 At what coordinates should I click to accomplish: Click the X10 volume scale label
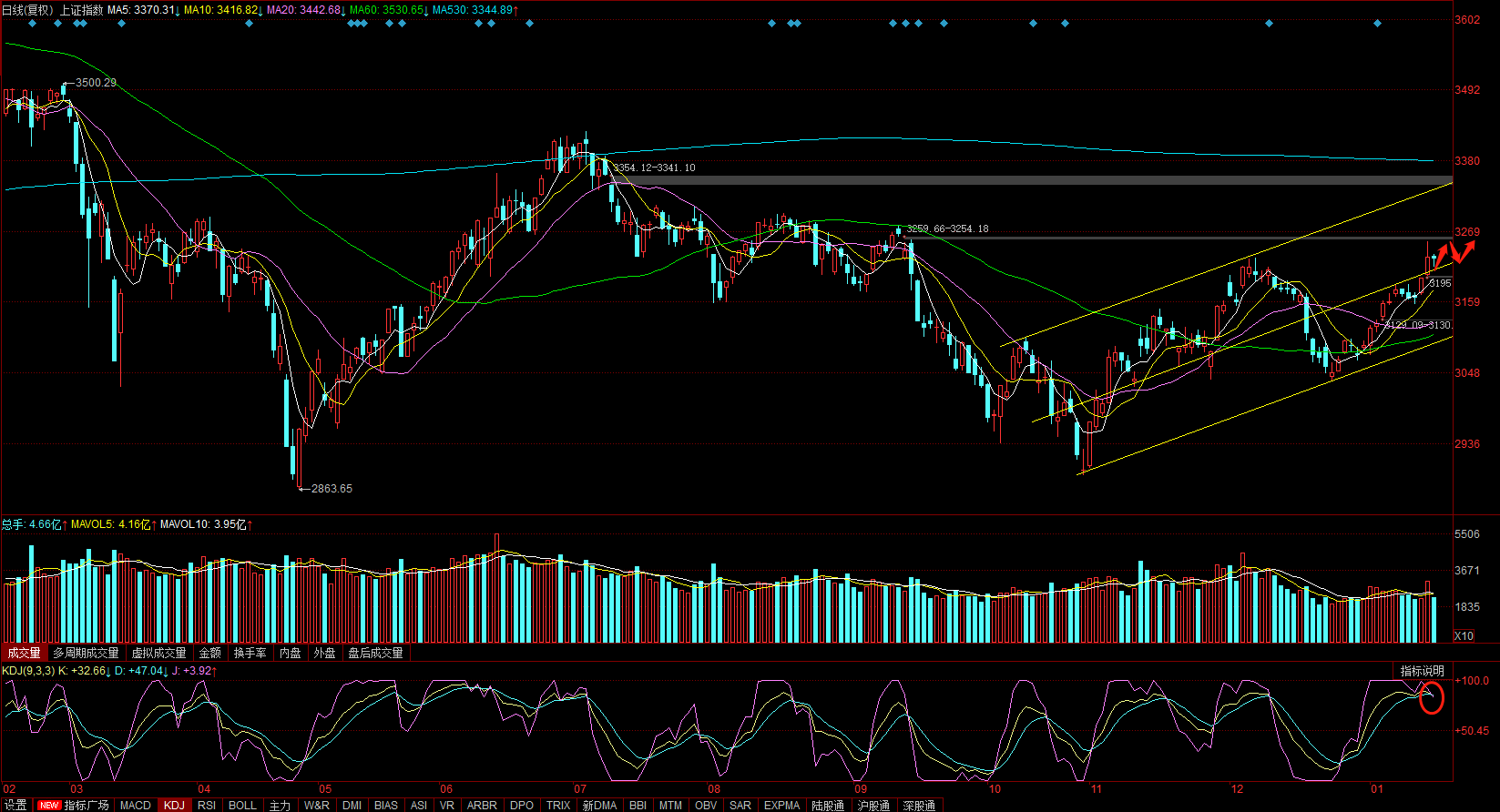tap(1464, 636)
